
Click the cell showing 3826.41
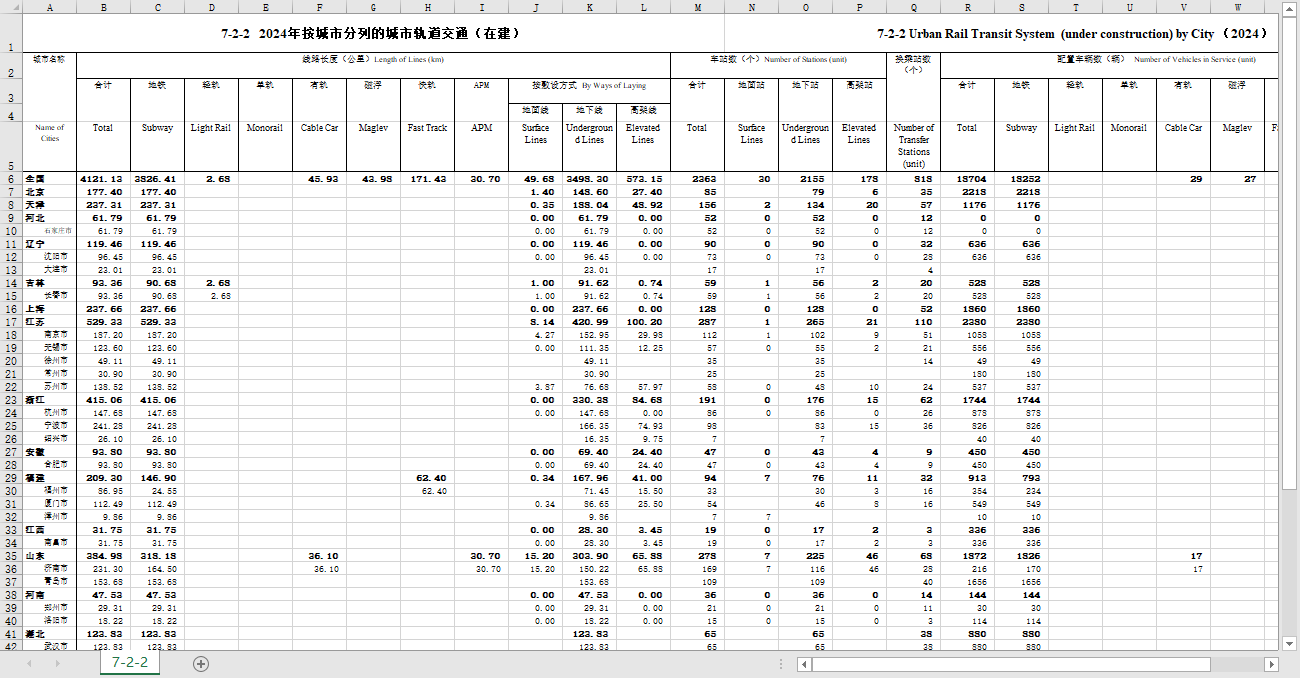(x=158, y=179)
